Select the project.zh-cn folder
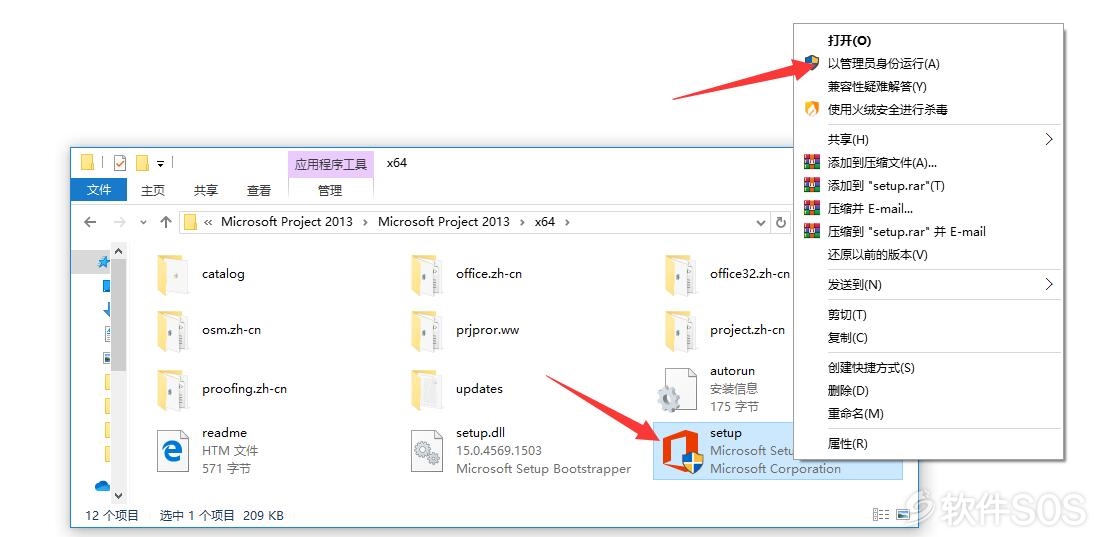 (x=725, y=330)
